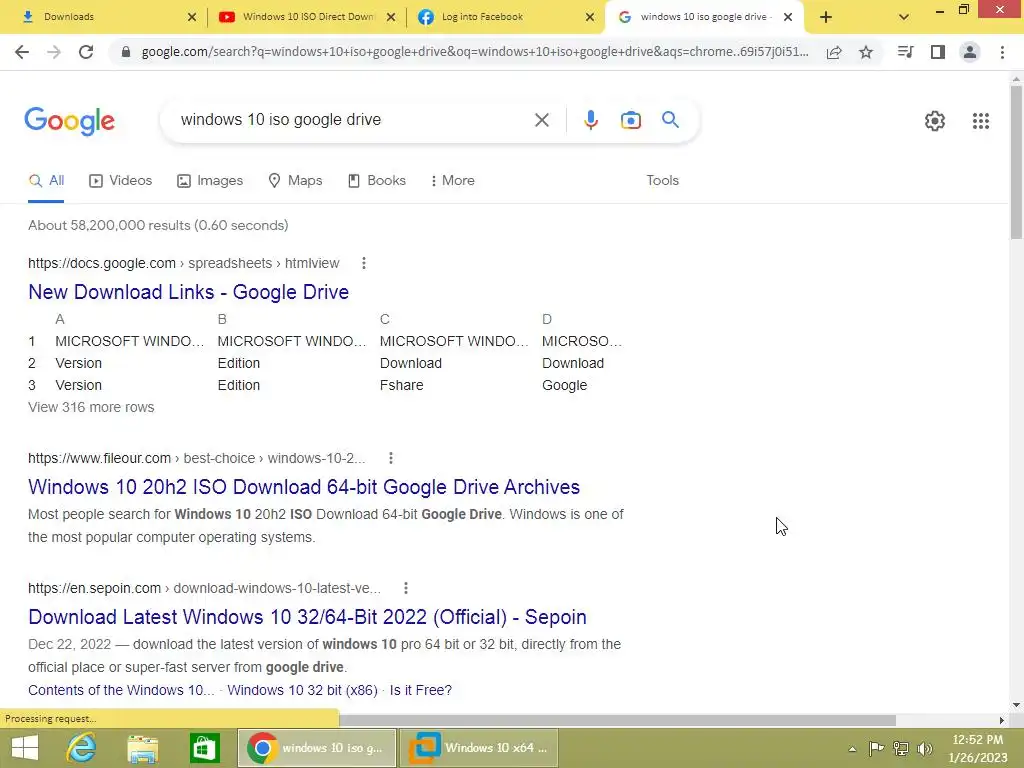Expand the More search filters menu
This screenshot has width=1024, height=768.
click(x=453, y=181)
